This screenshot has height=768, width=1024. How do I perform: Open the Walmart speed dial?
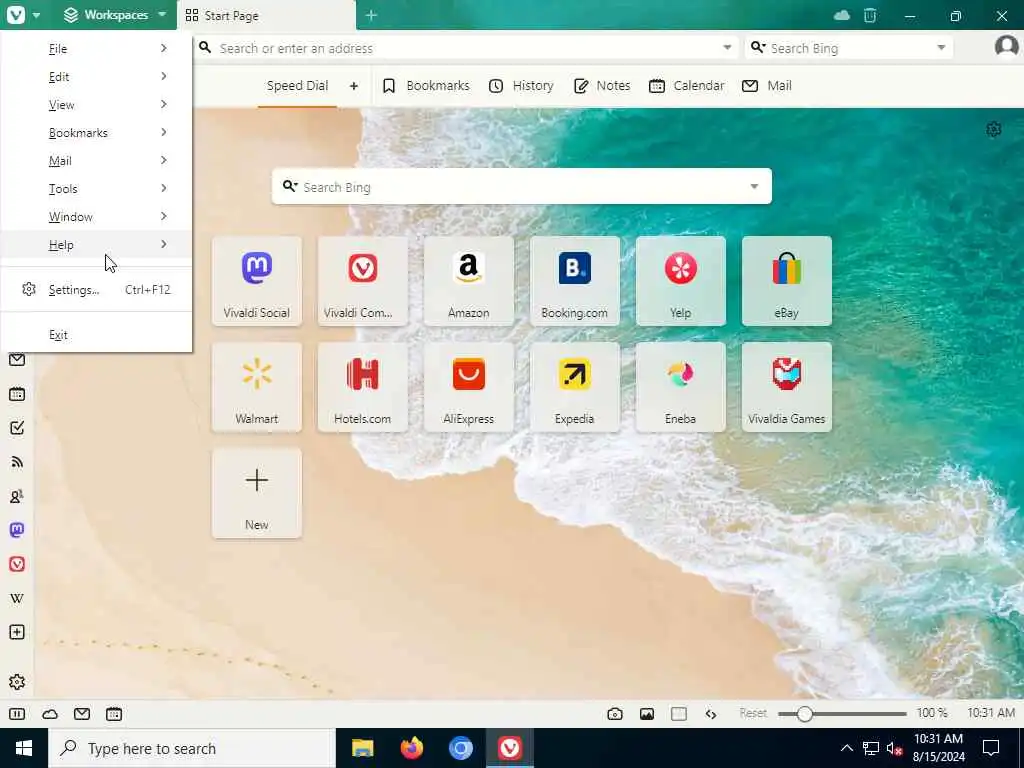click(257, 387)
